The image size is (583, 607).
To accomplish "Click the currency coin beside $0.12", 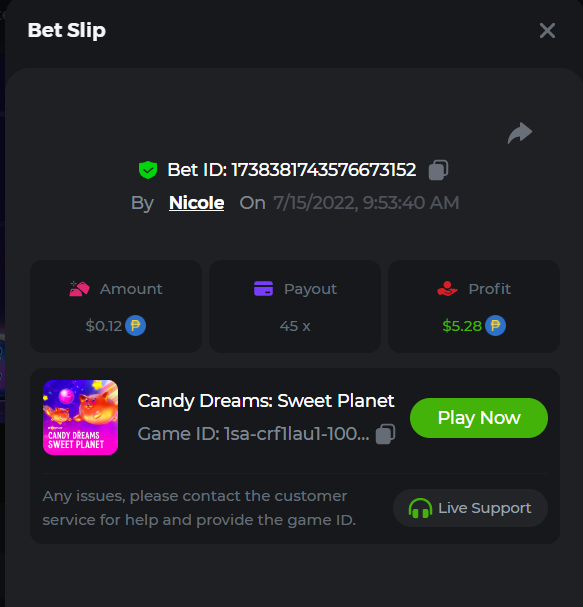I will [x=135, y=326].
